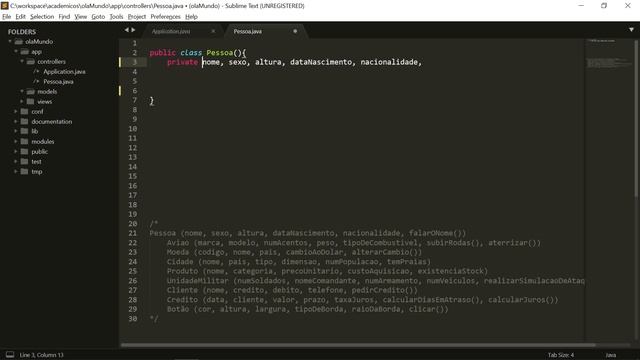The image size is (640, 360).
Task: Collapse the app folder
Action: click(16, 51)
